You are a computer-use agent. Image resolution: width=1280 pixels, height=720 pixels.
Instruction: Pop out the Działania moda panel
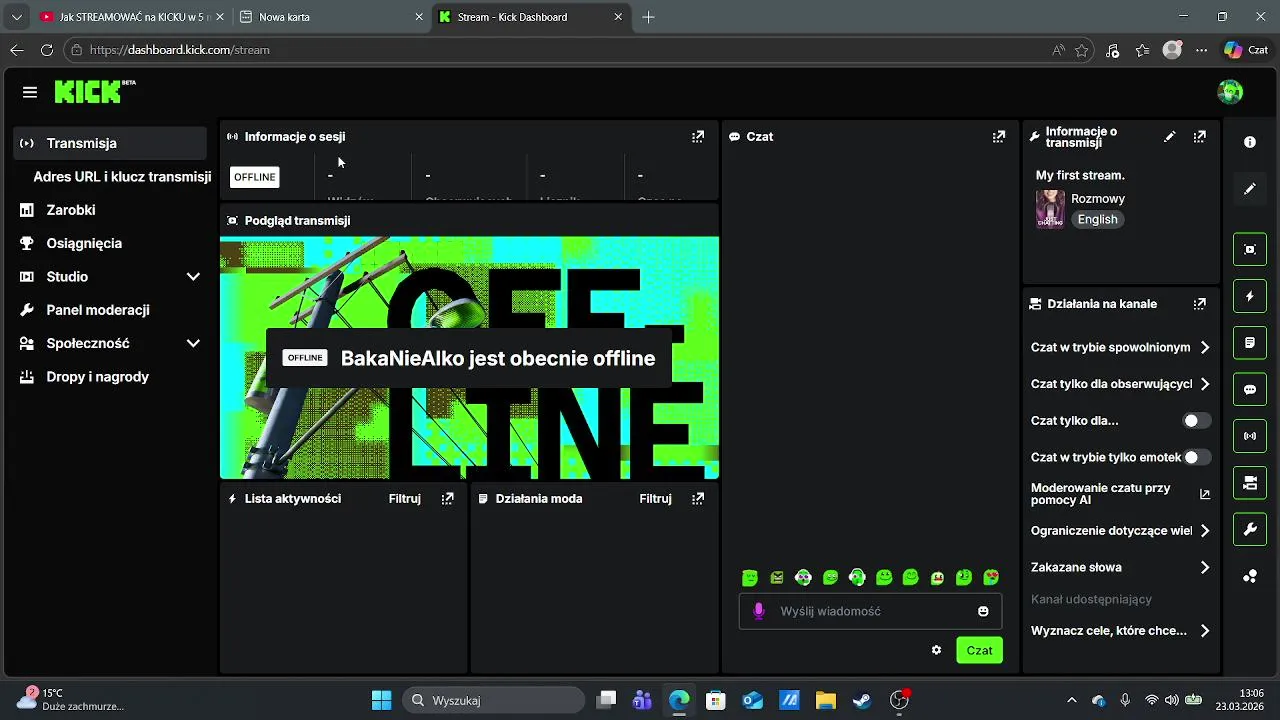[698, 499]
